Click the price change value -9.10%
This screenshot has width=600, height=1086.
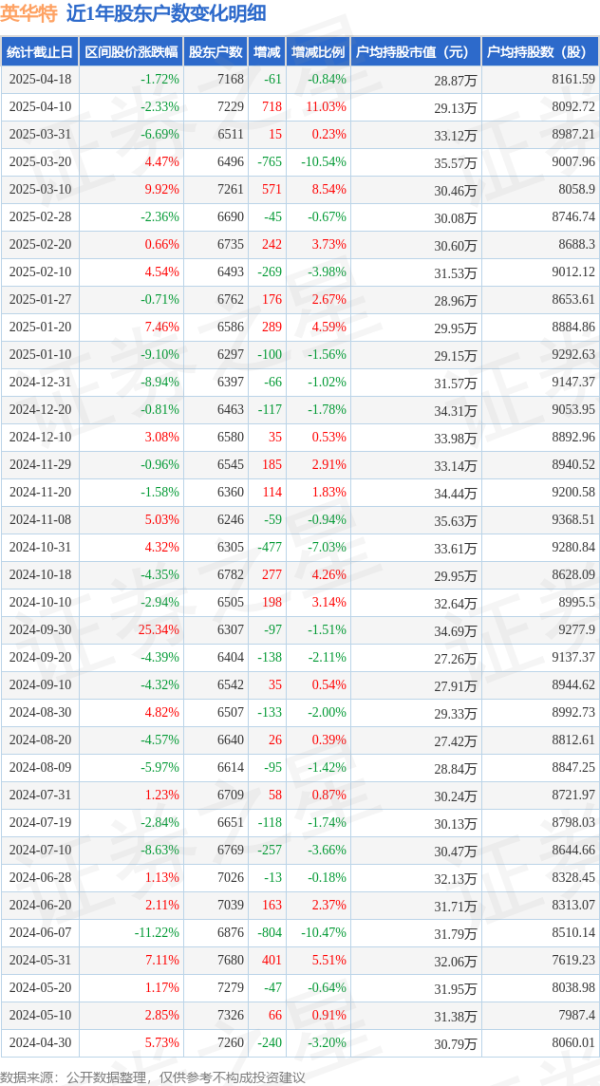(x=160, y=355)
